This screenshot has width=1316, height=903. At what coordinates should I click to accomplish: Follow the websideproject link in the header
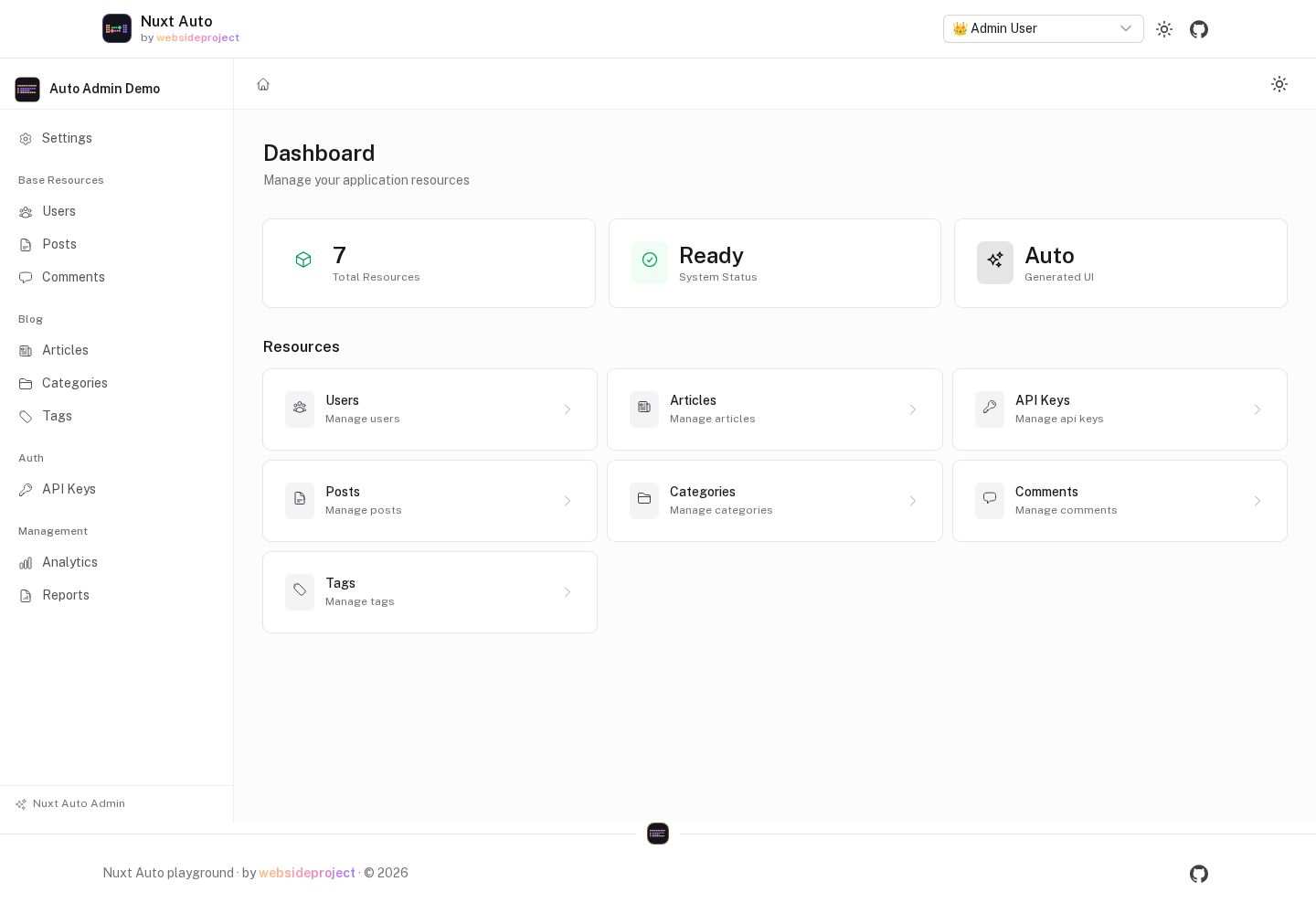(197, 38)
